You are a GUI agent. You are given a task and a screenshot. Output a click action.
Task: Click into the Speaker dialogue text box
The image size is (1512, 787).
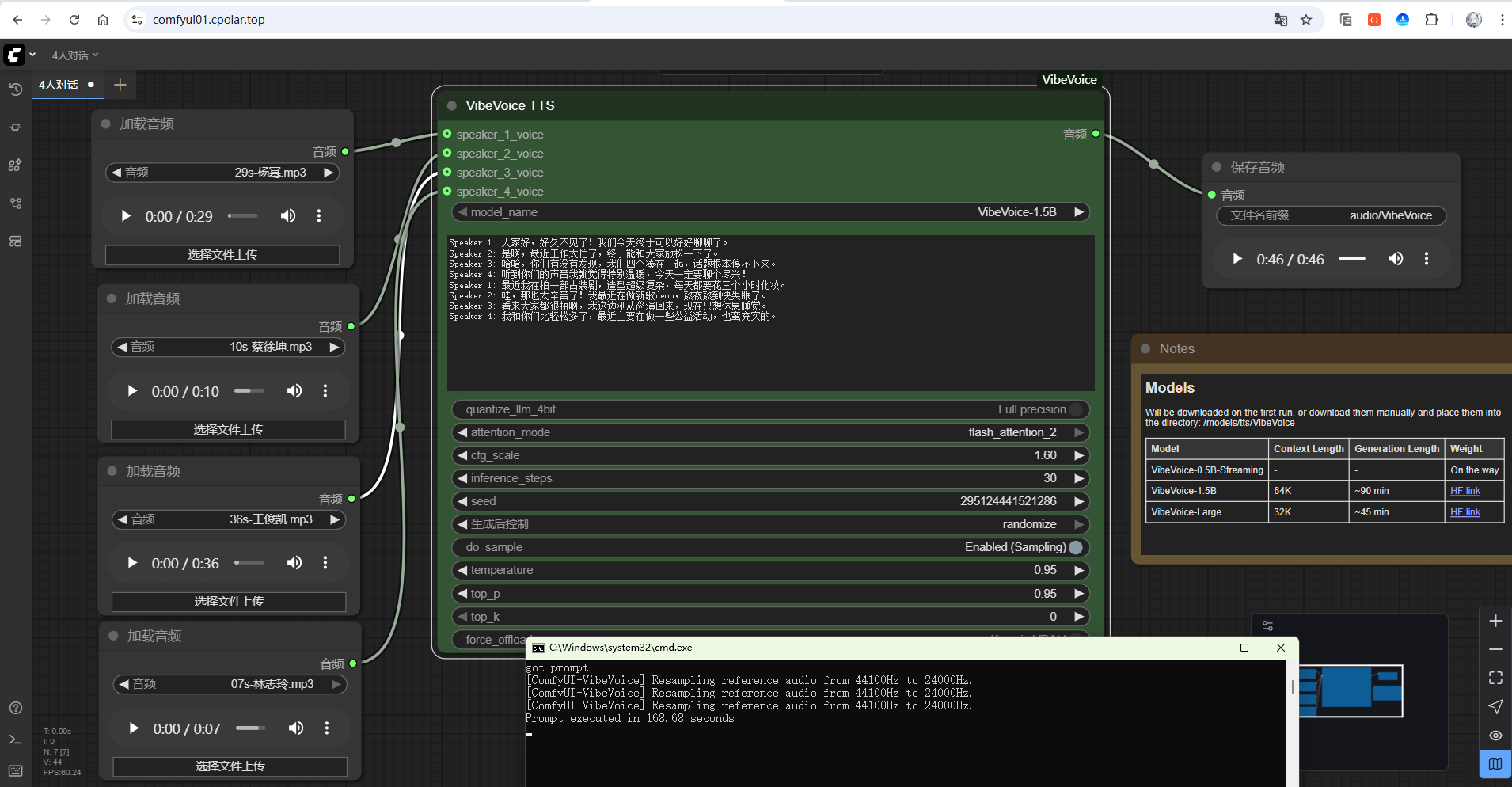tap(770, 313)
